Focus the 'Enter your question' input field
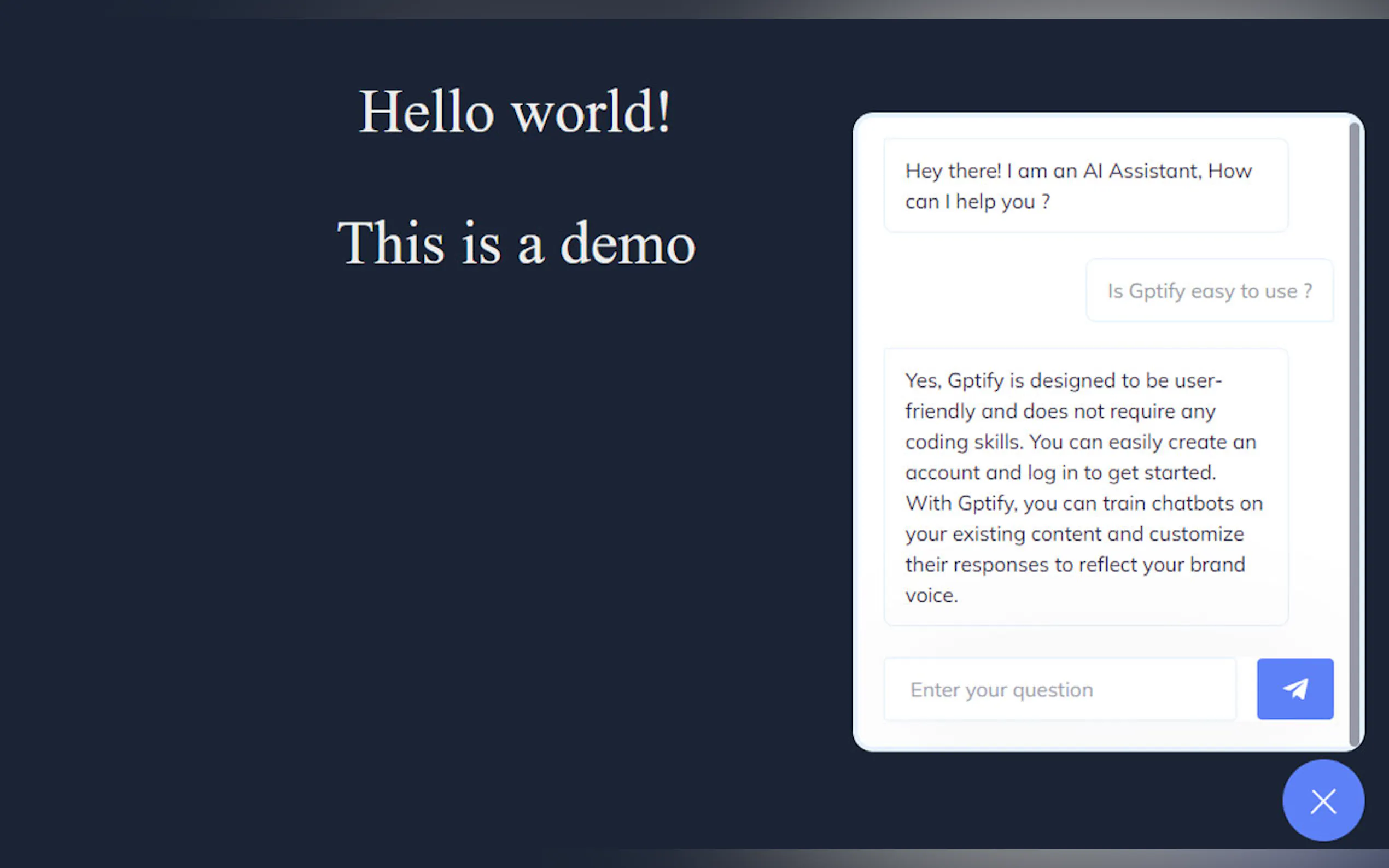This screenshot has height=868, width=1389. [1059, 689]
